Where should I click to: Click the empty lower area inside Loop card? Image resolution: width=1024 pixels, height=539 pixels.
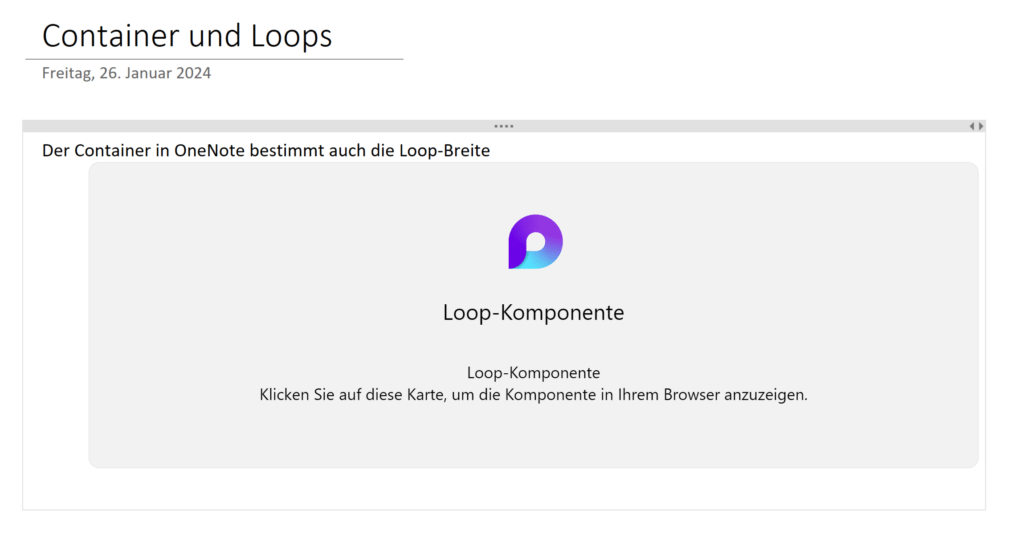tap(534, 438)
